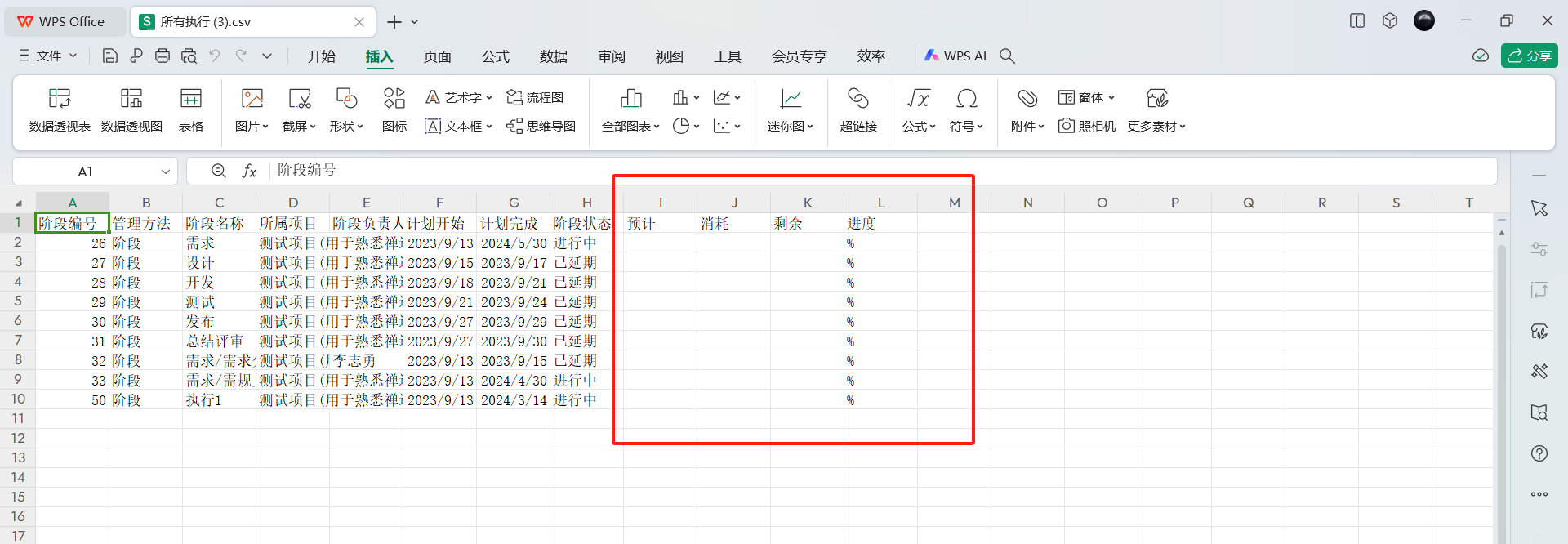Open the search magnifier next to WPS AI

coord(1007,56)
